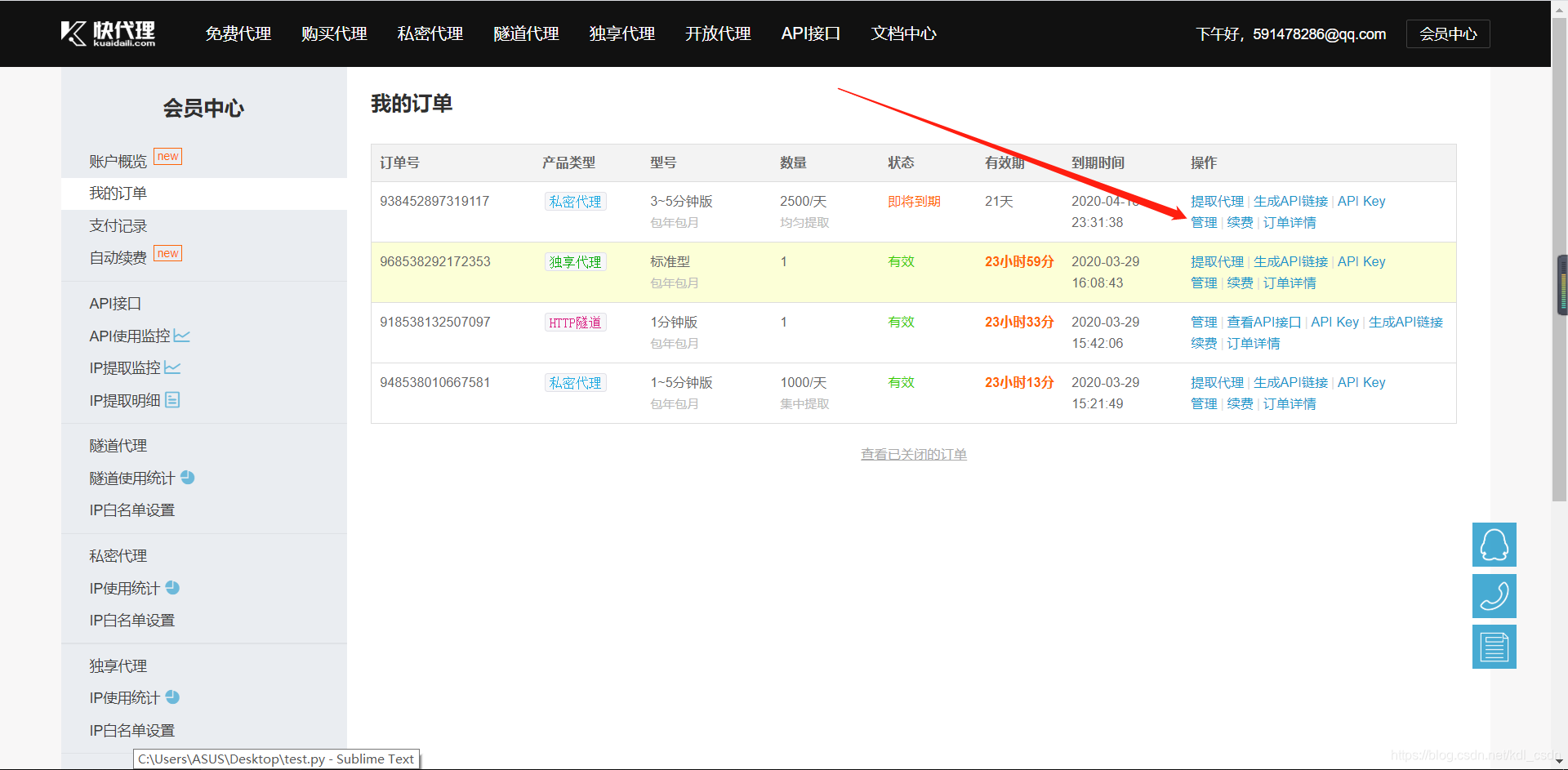Viewport: 1568px width, 770px height.
Task: Click the 查看已关闭的订单 link
Action: [x=913, y=454]
